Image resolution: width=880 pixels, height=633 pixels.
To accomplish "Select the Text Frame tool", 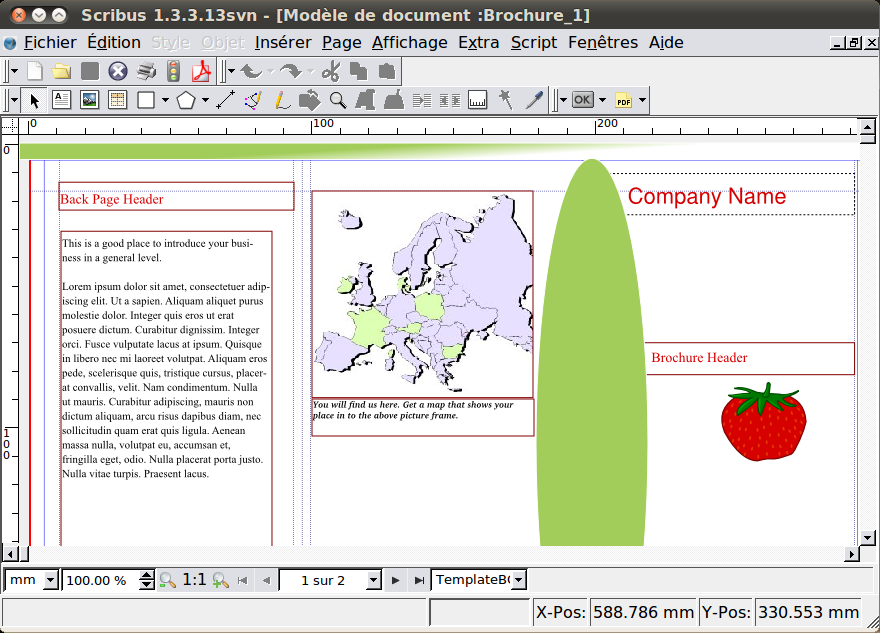I will pos(61,100).
